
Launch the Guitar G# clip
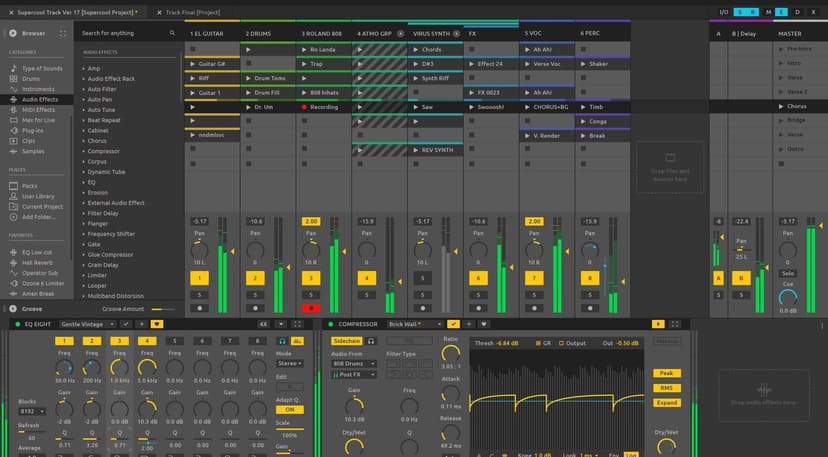[192, 63]
